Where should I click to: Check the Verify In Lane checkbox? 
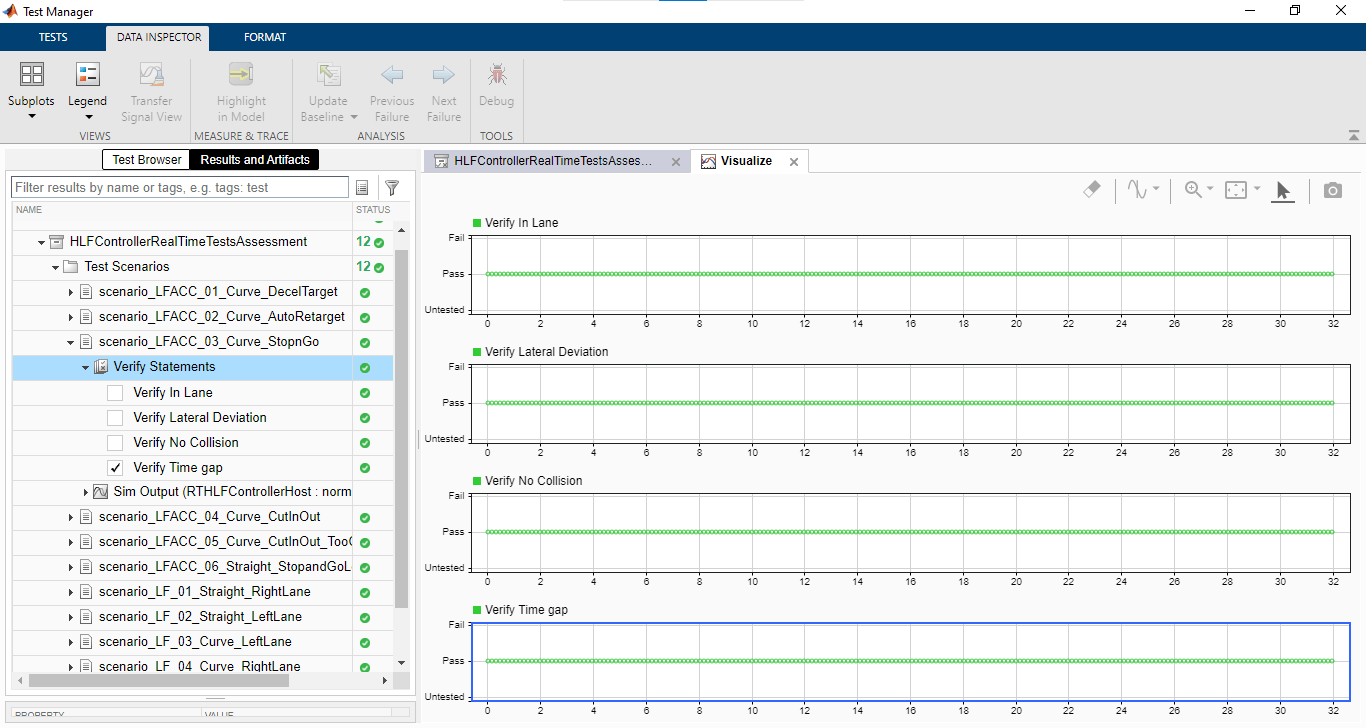point(115,393)
